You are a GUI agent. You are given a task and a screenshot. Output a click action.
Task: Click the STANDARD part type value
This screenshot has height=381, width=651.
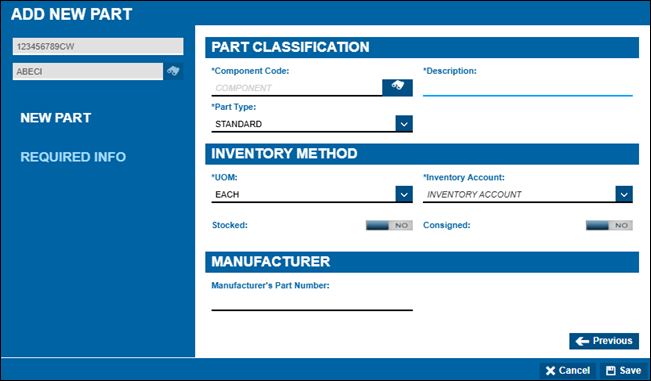pyautogui.click(x=238, y=124)
